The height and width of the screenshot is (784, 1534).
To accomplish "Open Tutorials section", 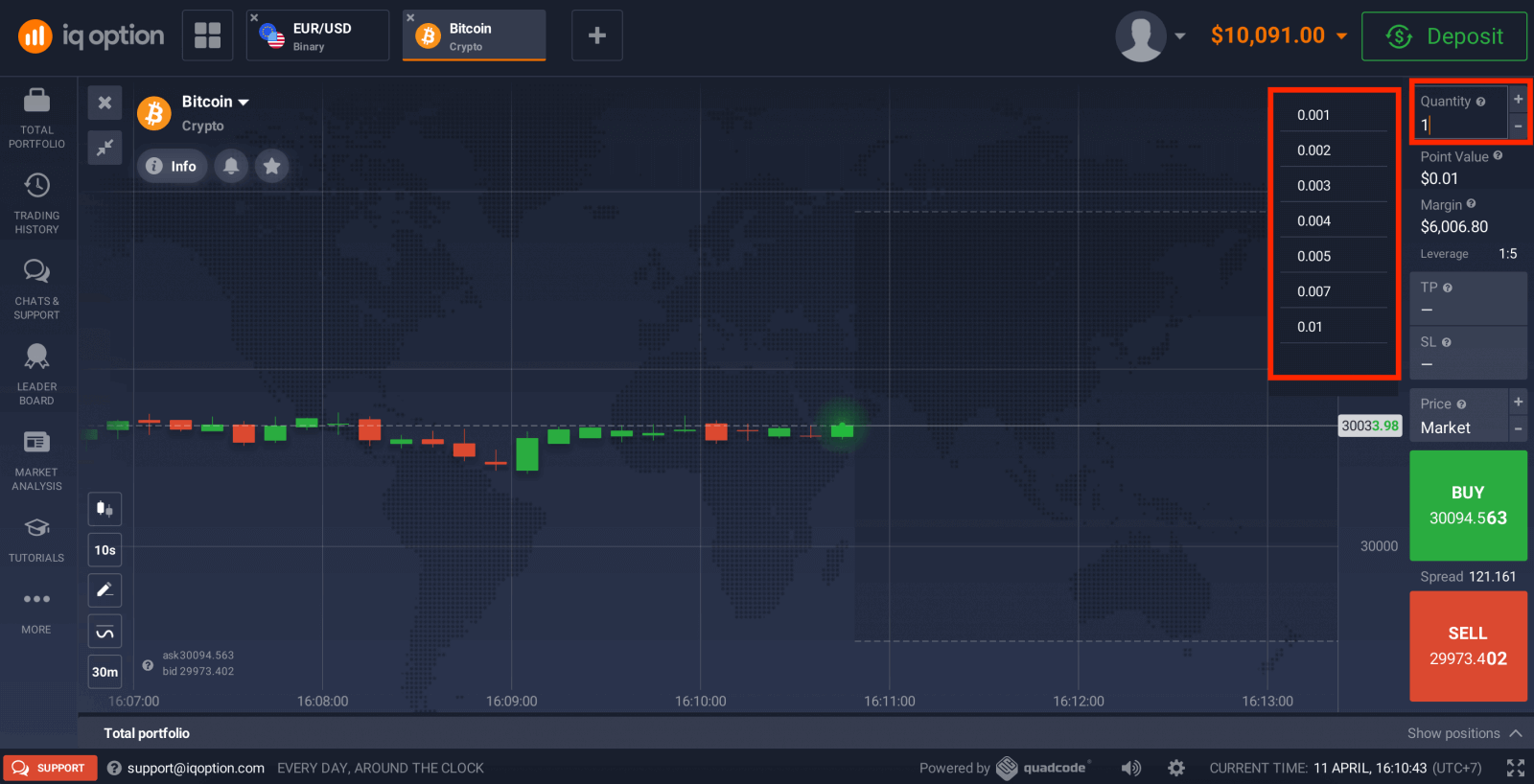I will [x=36, y=540].
